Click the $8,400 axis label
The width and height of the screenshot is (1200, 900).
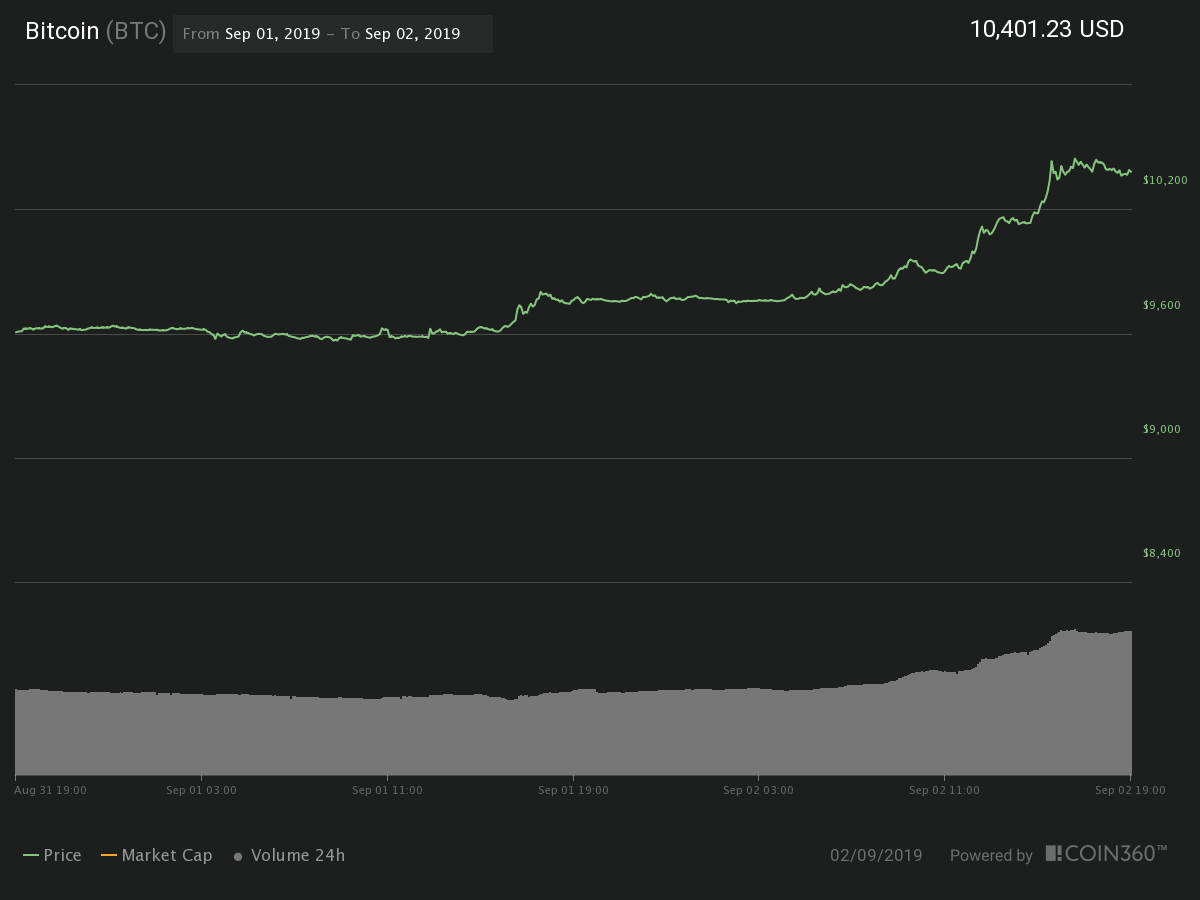click(1162, 553)
